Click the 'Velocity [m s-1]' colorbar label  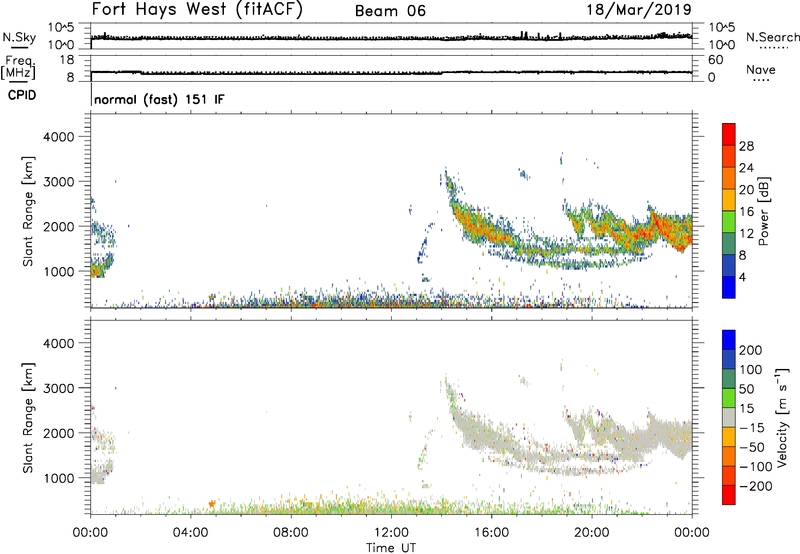782,417
